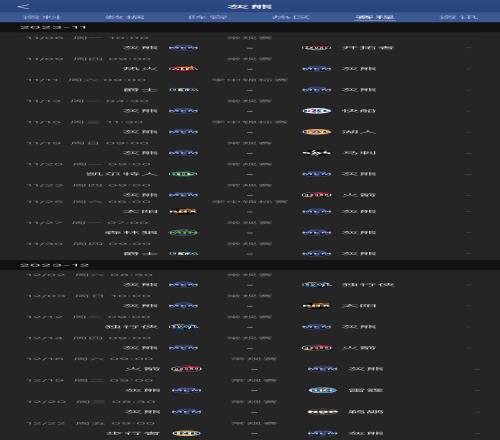The width and height of the screenshot is (500, 440).
Task: Tap the Thunder (雷霆) team logo
Action: (322, 390)
